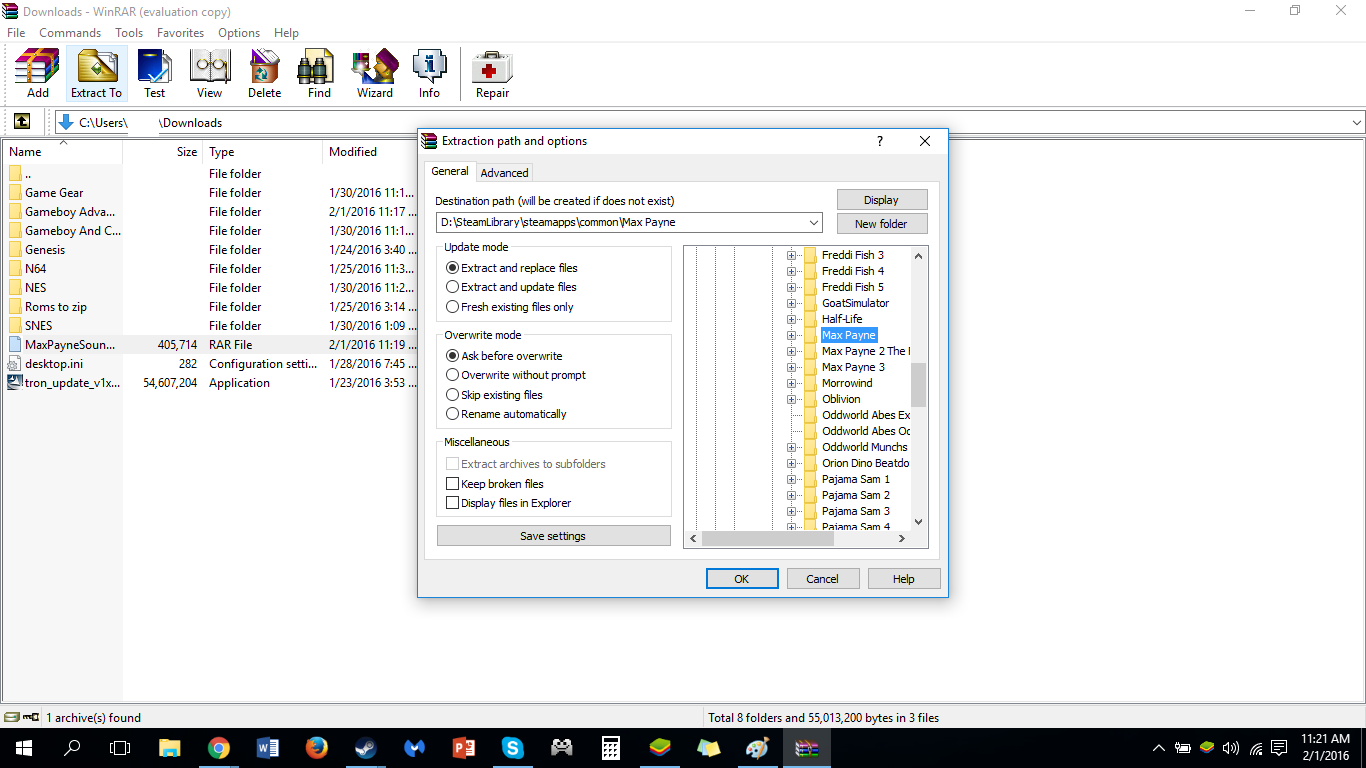1366x768 pixels.
Task: Click the Repair toolbar icon
Action: pos(492,73)
